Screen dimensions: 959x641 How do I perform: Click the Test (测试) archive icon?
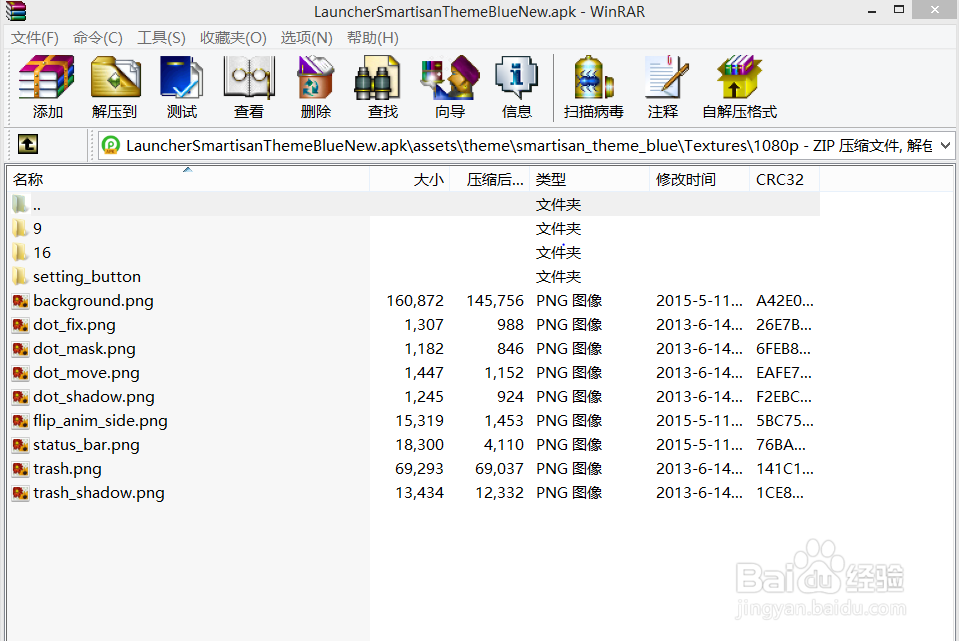pos(182,77)
